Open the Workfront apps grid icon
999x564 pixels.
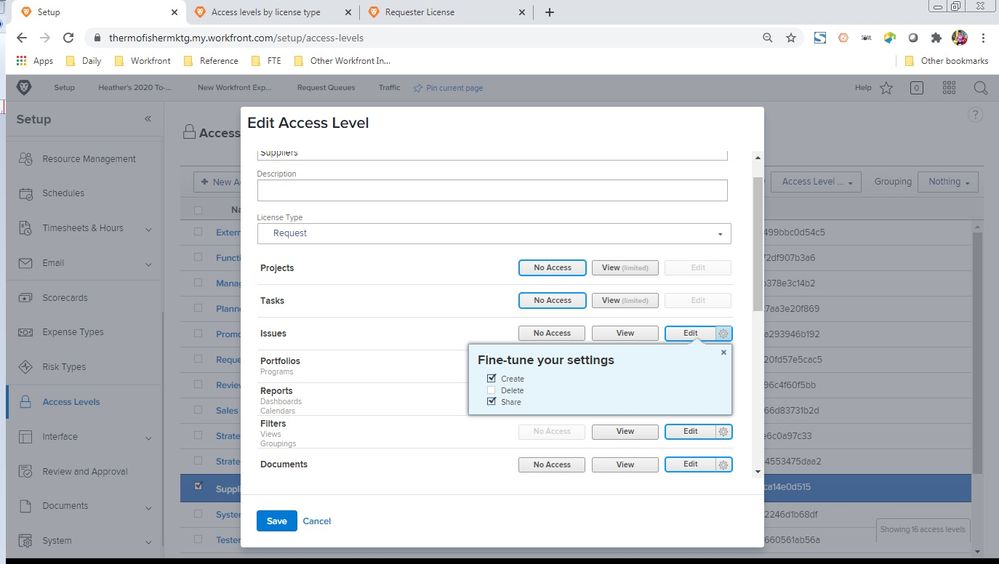pyautogui.click(x=948, y=88)
